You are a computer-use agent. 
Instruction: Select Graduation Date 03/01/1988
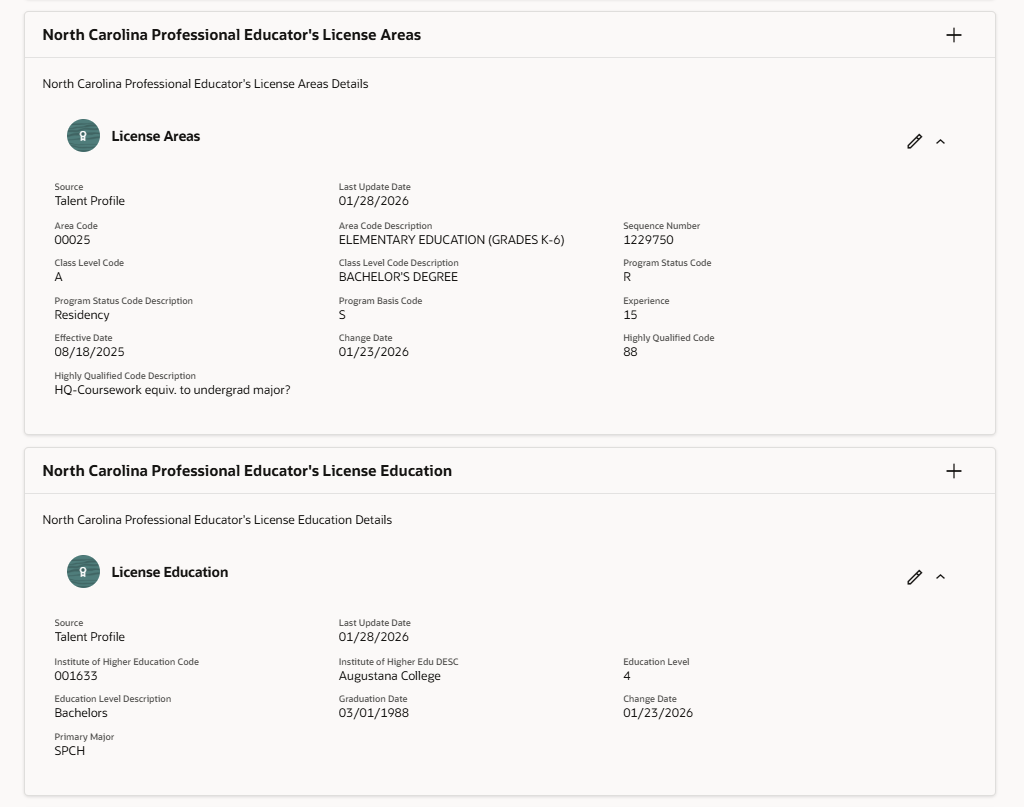click(x=374, y=713)
